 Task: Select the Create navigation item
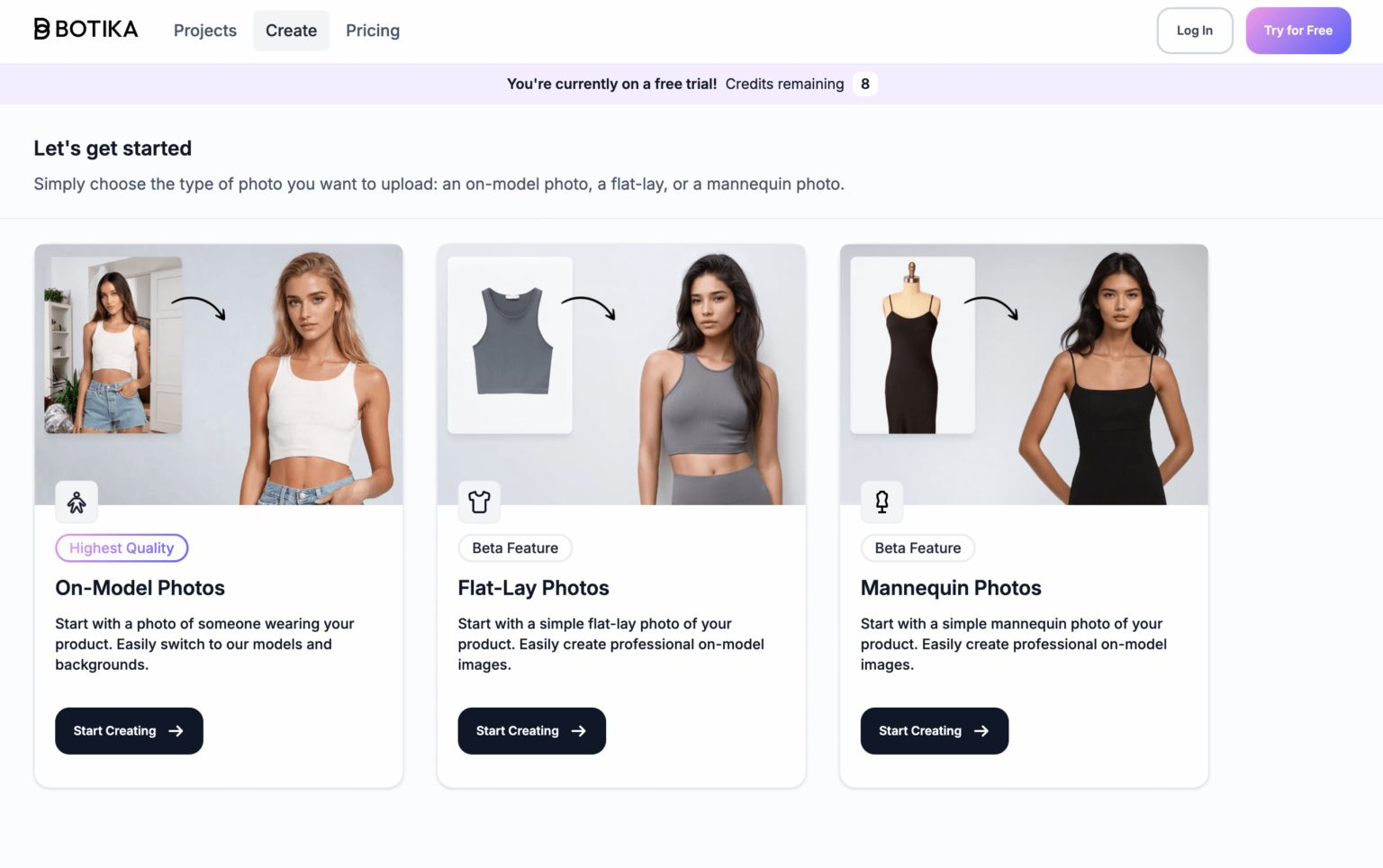pos(291,30)
